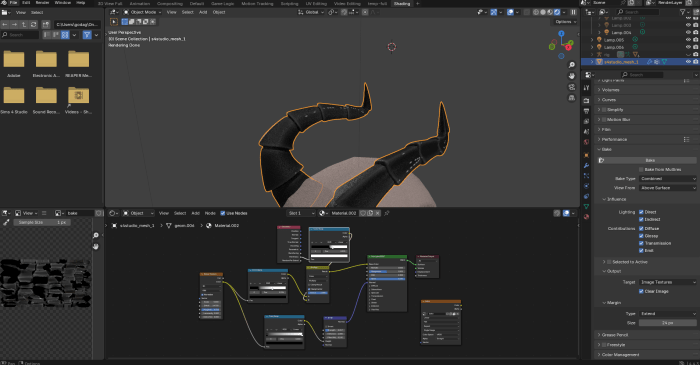
Task: Open the Global transform orientation dropdown
Action: tap(311, 12)
